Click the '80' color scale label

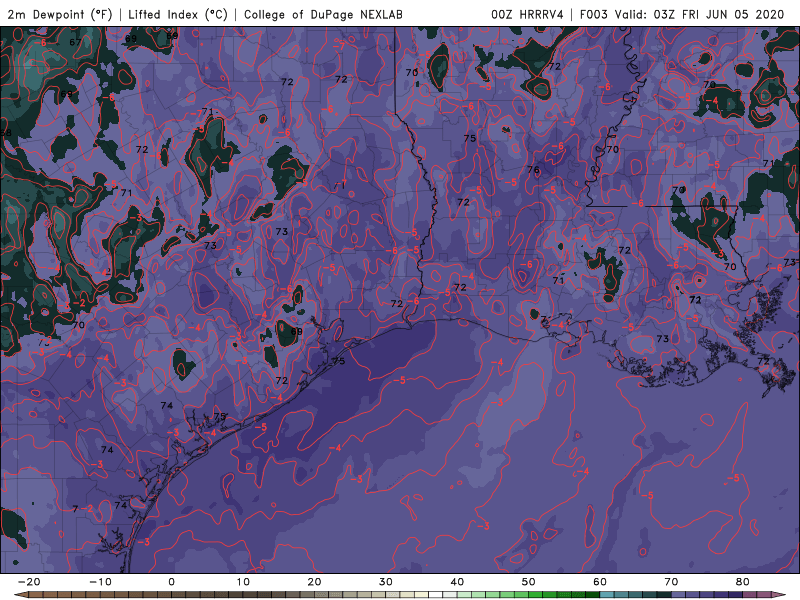[x=743, y=582]
